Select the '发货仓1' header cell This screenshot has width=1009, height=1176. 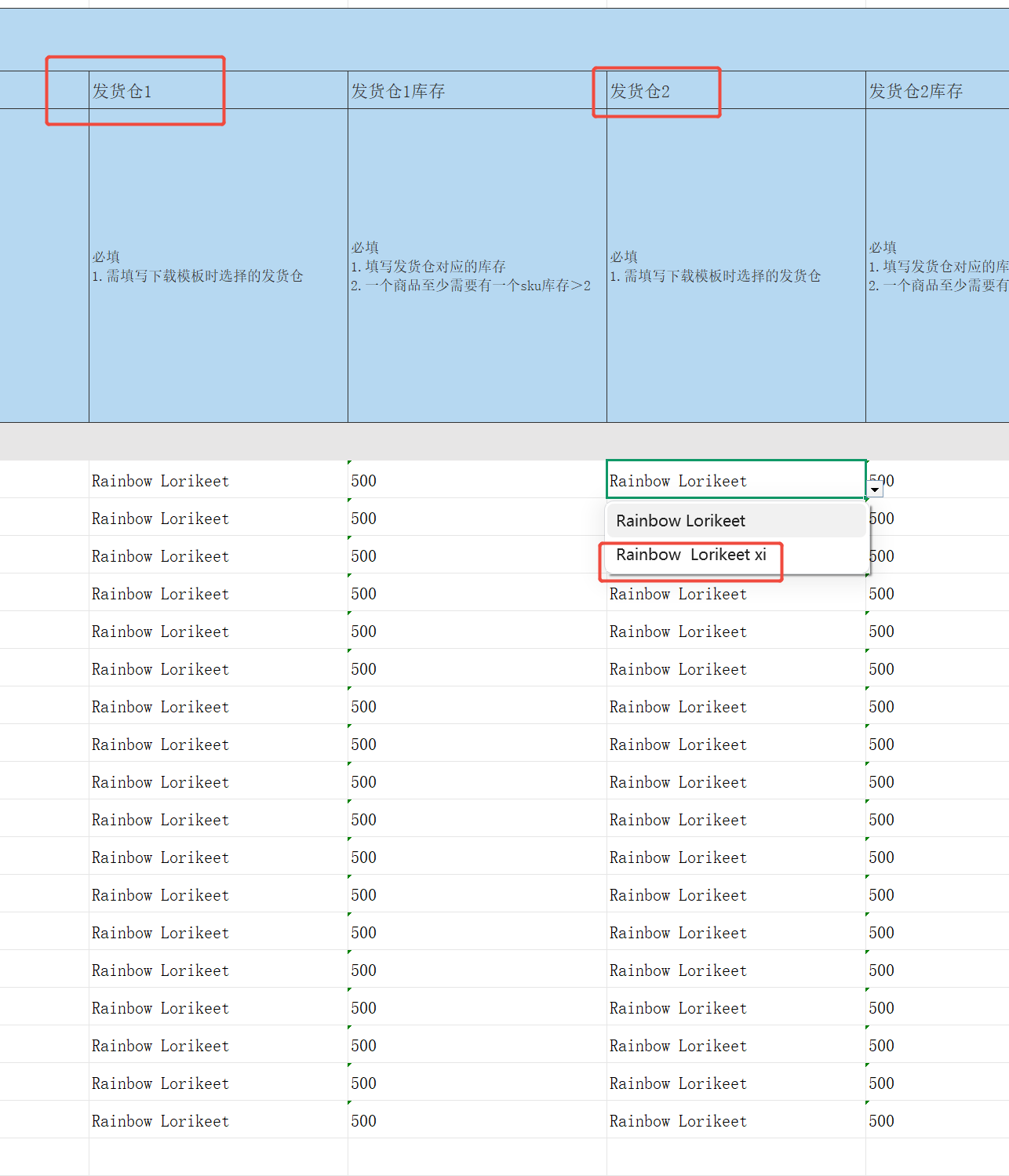tap(218, 90)
